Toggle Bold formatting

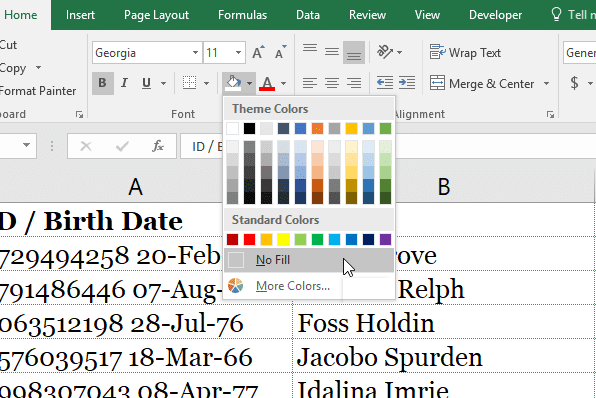(x=103, y=83)
